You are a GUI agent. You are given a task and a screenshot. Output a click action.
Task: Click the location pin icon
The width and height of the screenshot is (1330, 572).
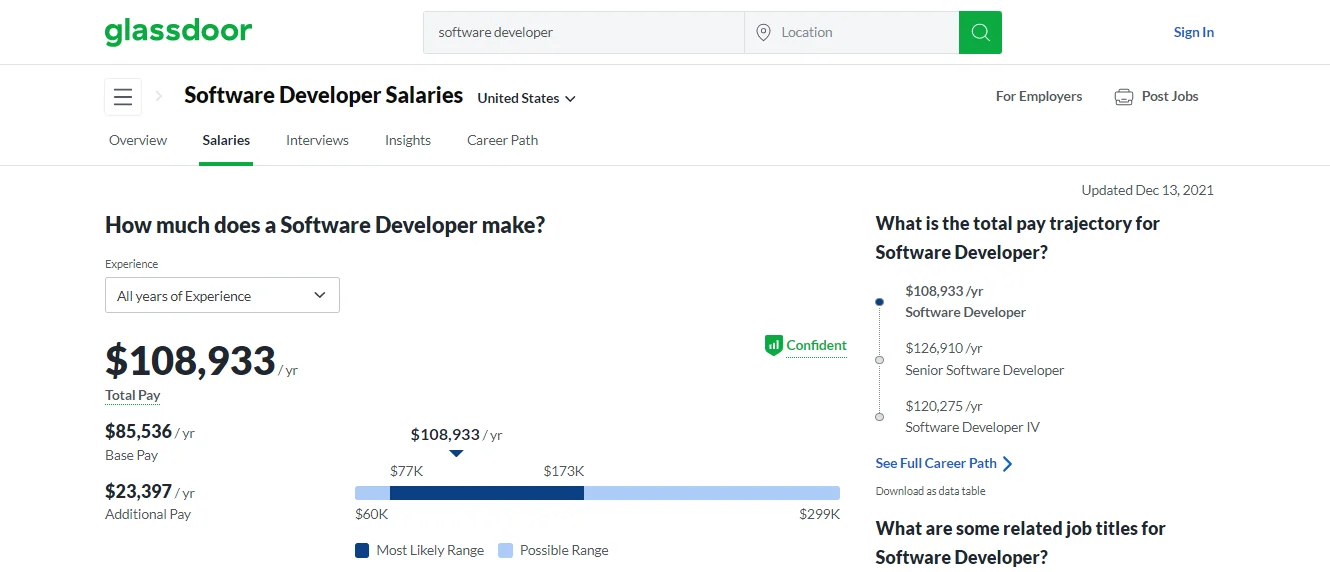tap(763, 33)
